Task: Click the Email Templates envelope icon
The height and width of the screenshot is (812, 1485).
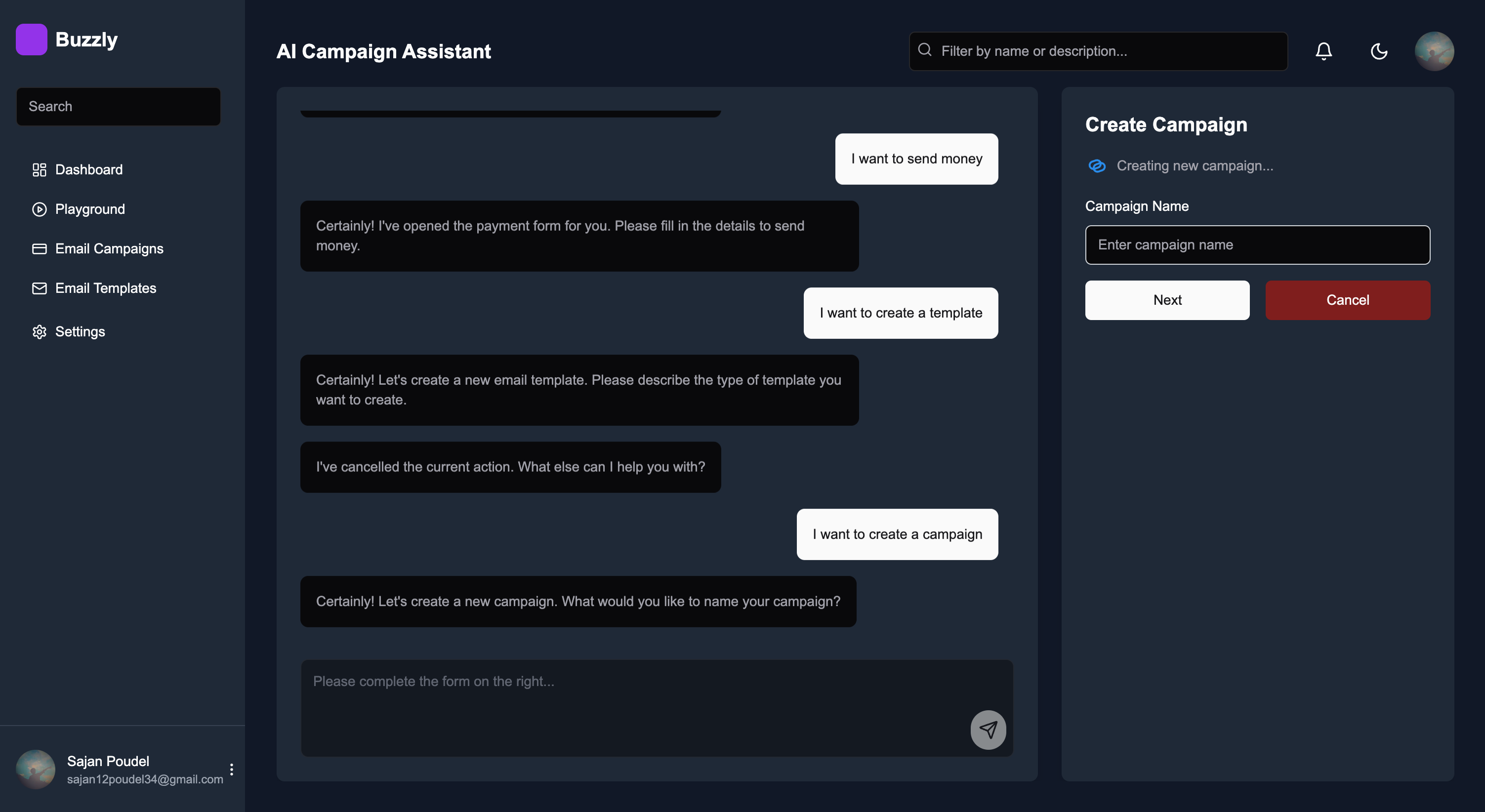Action: click(39, 288)
